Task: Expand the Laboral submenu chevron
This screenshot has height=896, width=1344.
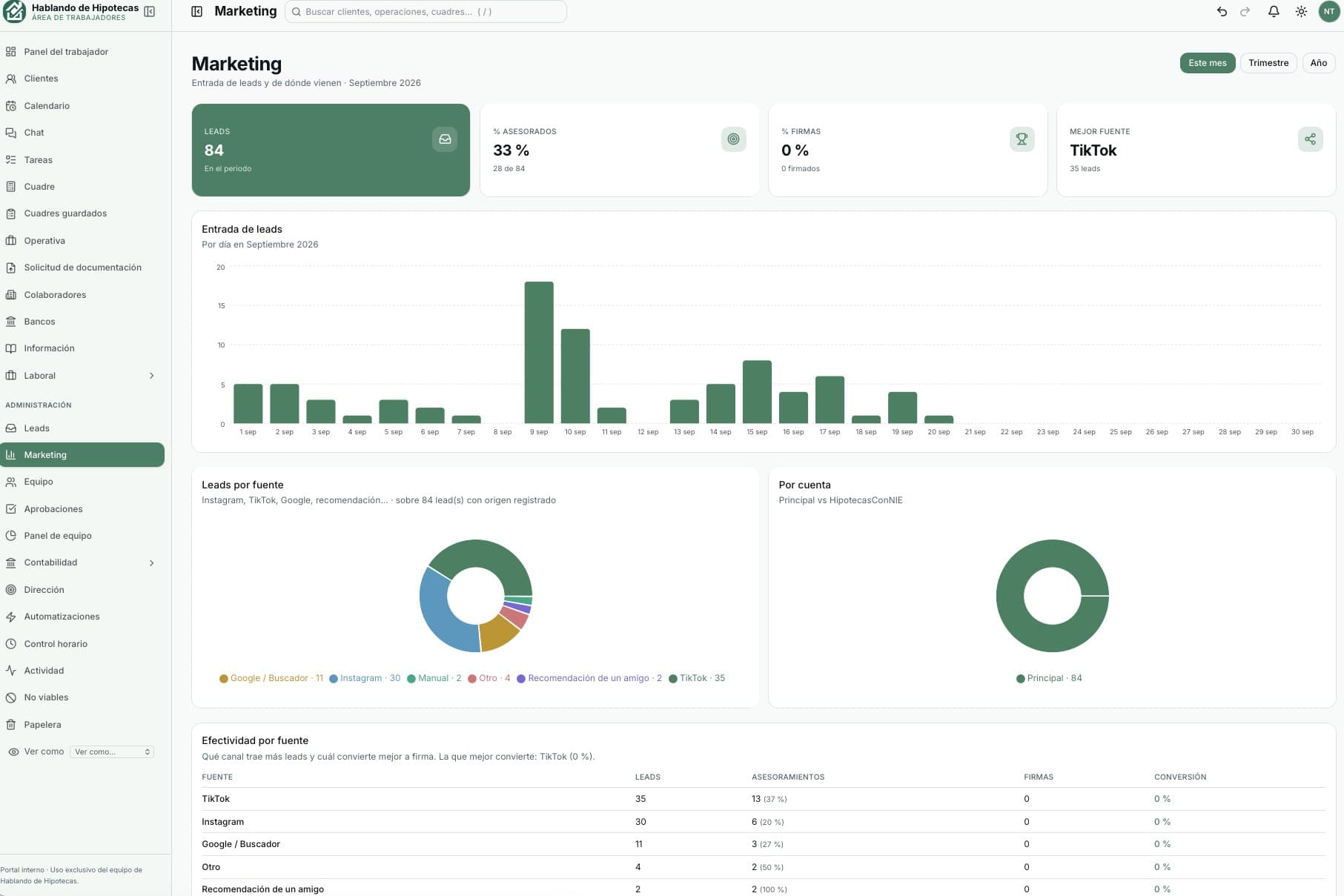Action: (x=152, y=376)
